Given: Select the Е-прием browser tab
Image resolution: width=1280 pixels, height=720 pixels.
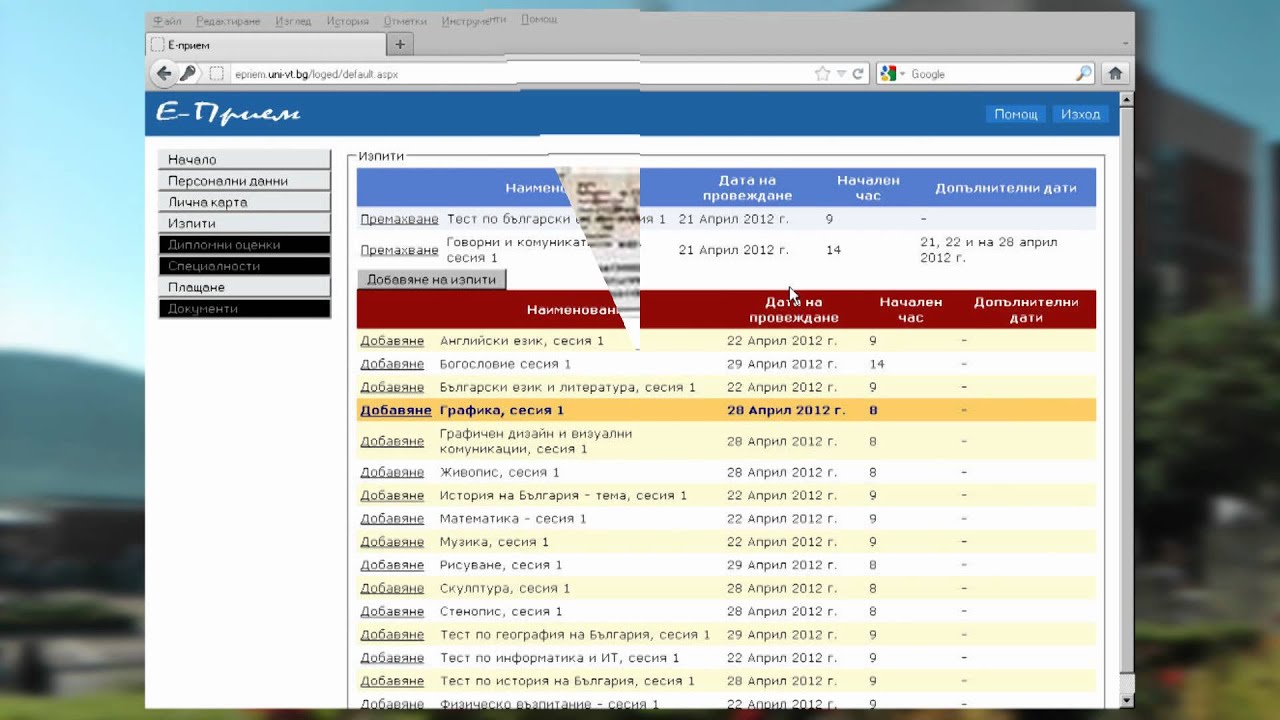Looking at the screenshot, I should 266,44.
